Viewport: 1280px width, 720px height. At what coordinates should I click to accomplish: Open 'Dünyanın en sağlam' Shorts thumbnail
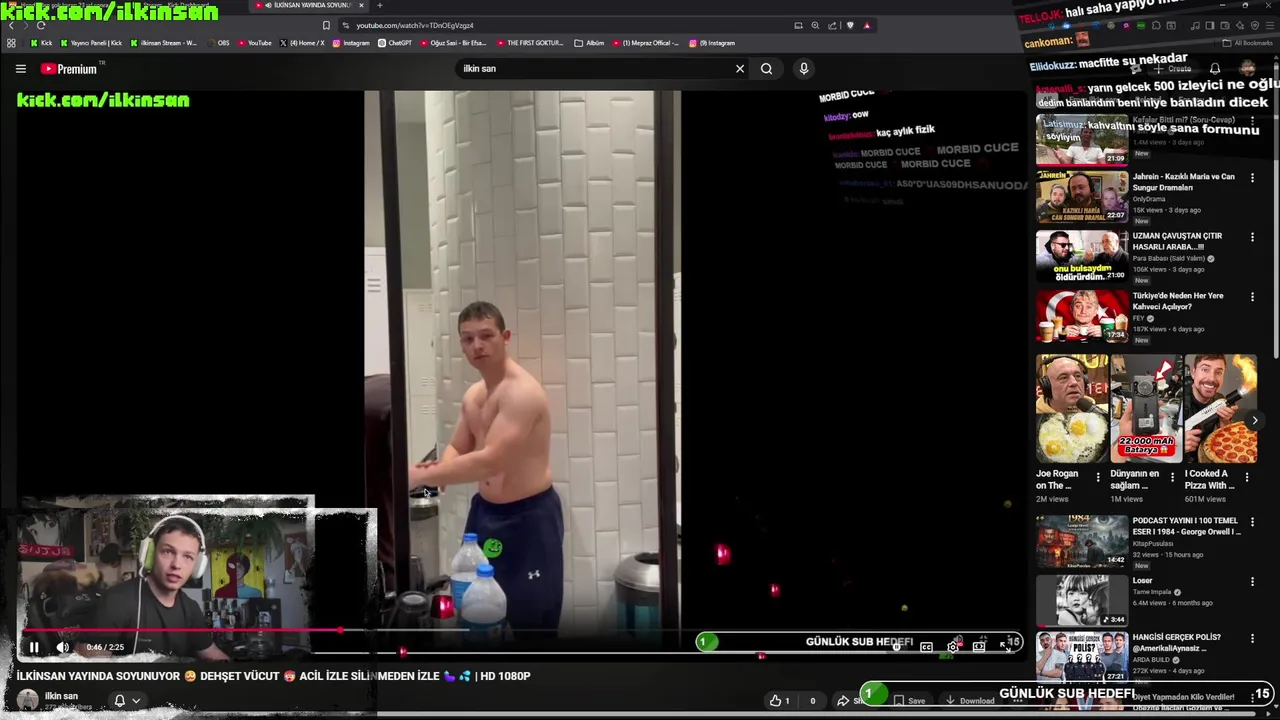[1146, 408]
